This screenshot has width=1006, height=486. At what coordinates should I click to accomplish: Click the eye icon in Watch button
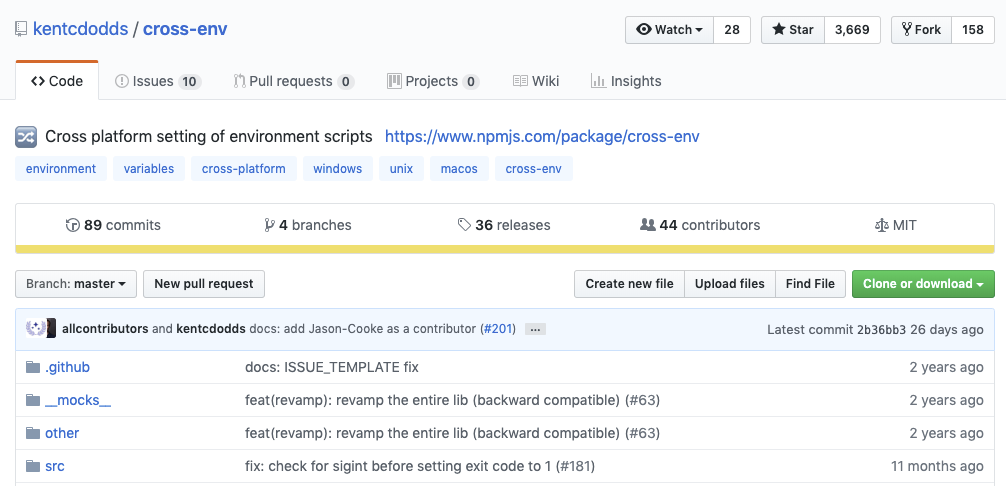[x=644, y=29]
